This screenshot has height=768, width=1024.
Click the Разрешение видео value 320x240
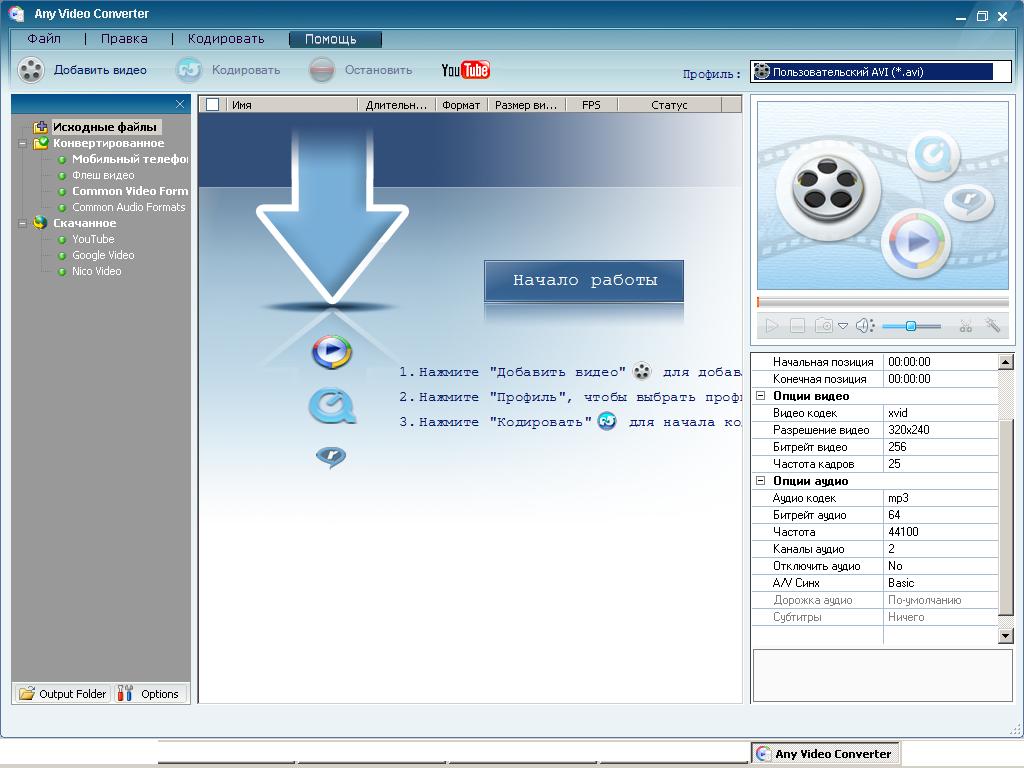click(940, 430)
